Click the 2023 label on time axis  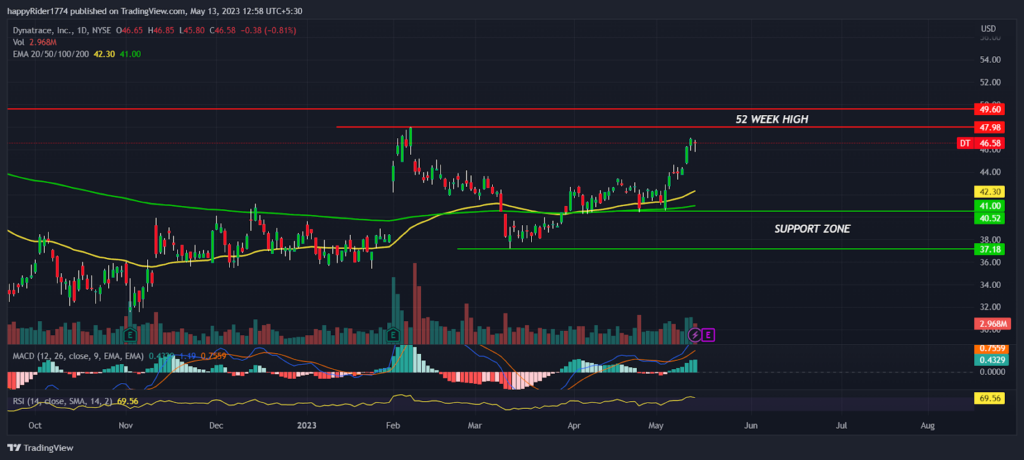pos(306,425)
